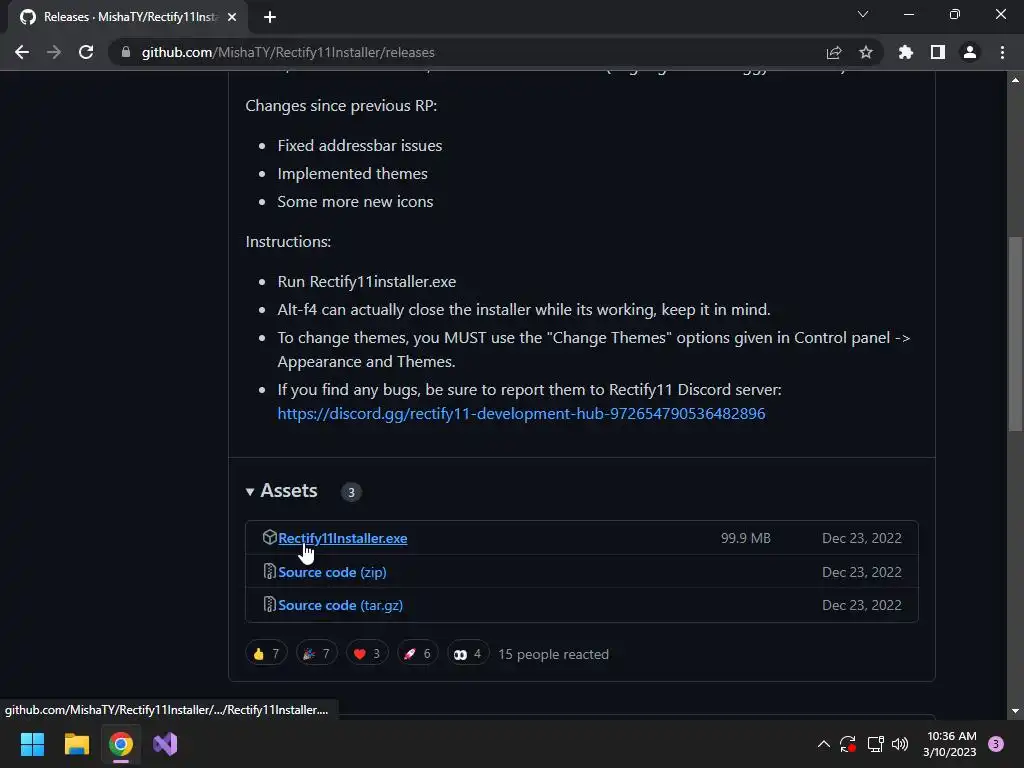Click the 'Some more new icons' bullet text
1024x768 pixels.
tap(355, 202)
